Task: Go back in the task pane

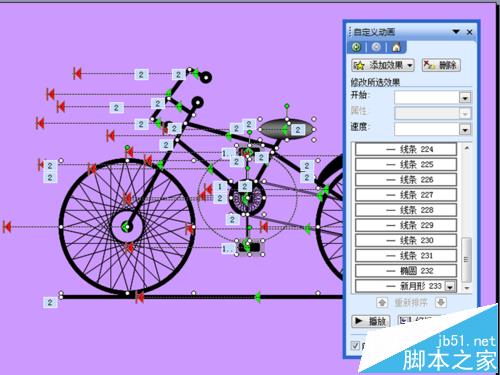Action: pos(356,47)
